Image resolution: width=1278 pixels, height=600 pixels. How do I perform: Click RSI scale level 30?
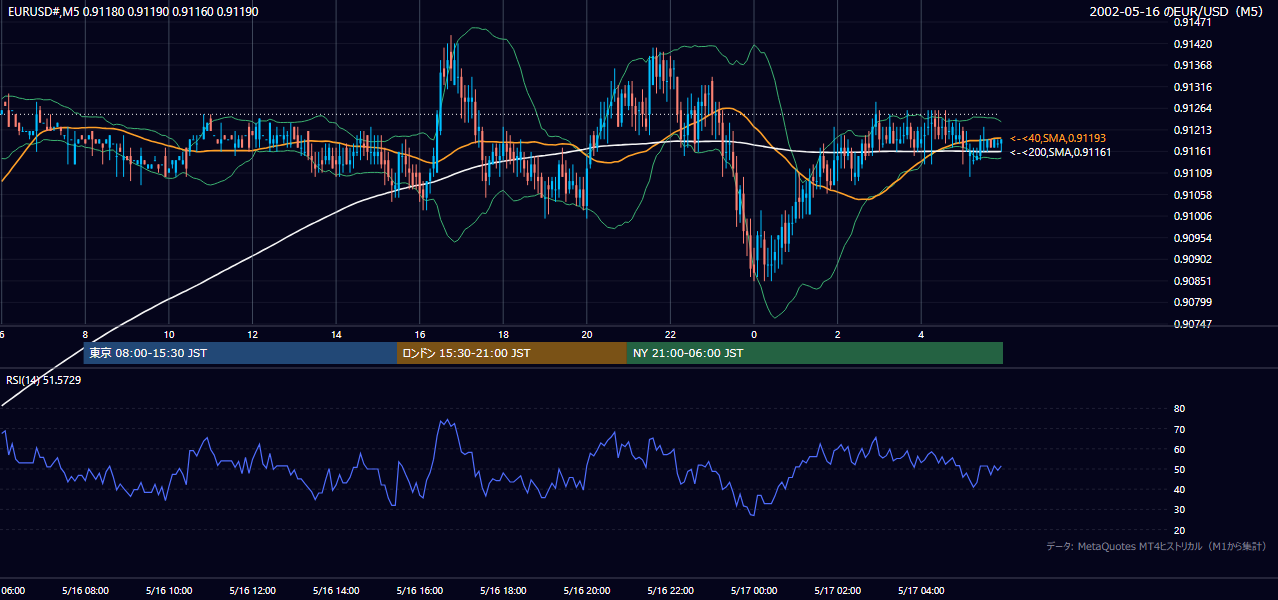pos(1179,510)
